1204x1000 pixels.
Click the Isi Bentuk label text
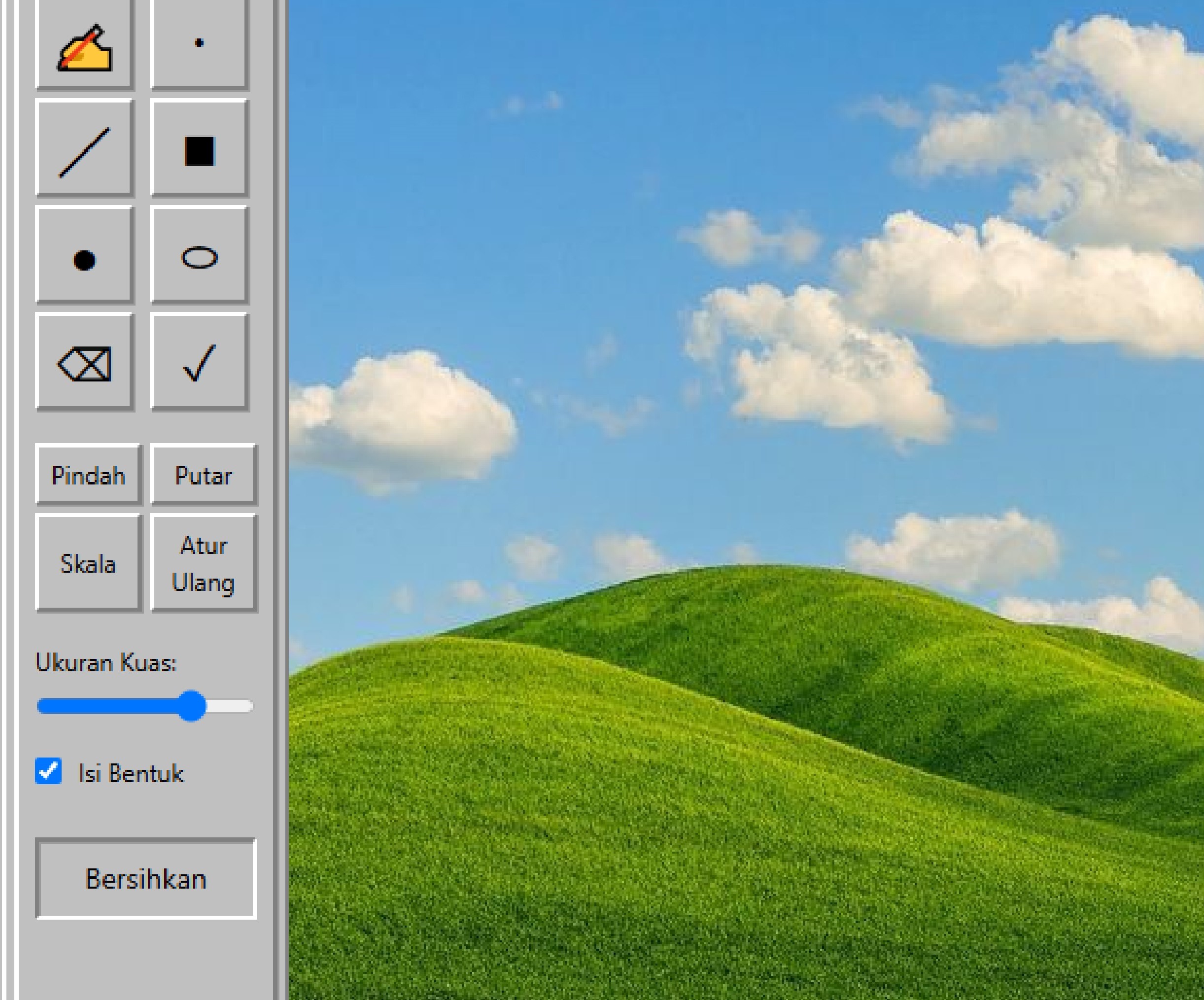coord(131,773)
